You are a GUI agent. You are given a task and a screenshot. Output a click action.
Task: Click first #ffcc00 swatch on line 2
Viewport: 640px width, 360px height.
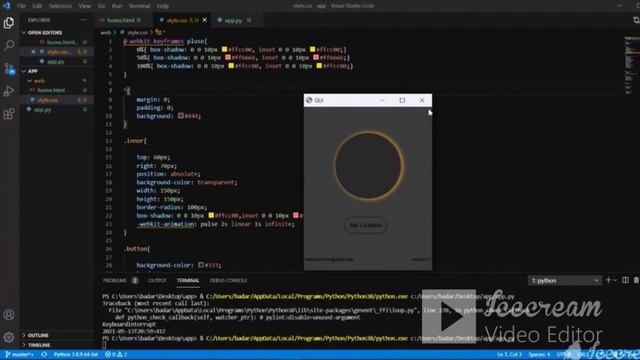pos(224,49)
